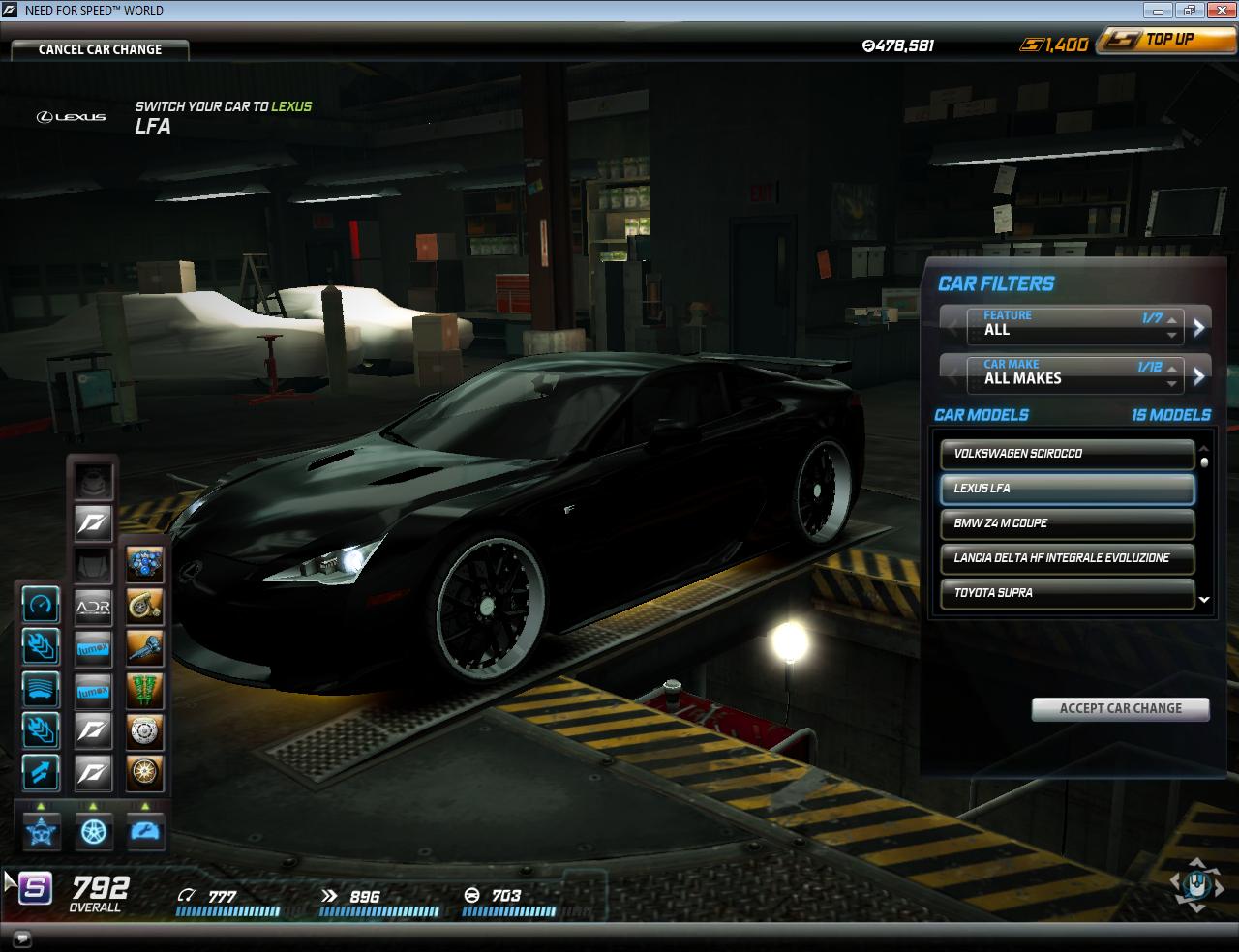
Task: Select the ADR aftermarket part icon
Action: (93, 607)
